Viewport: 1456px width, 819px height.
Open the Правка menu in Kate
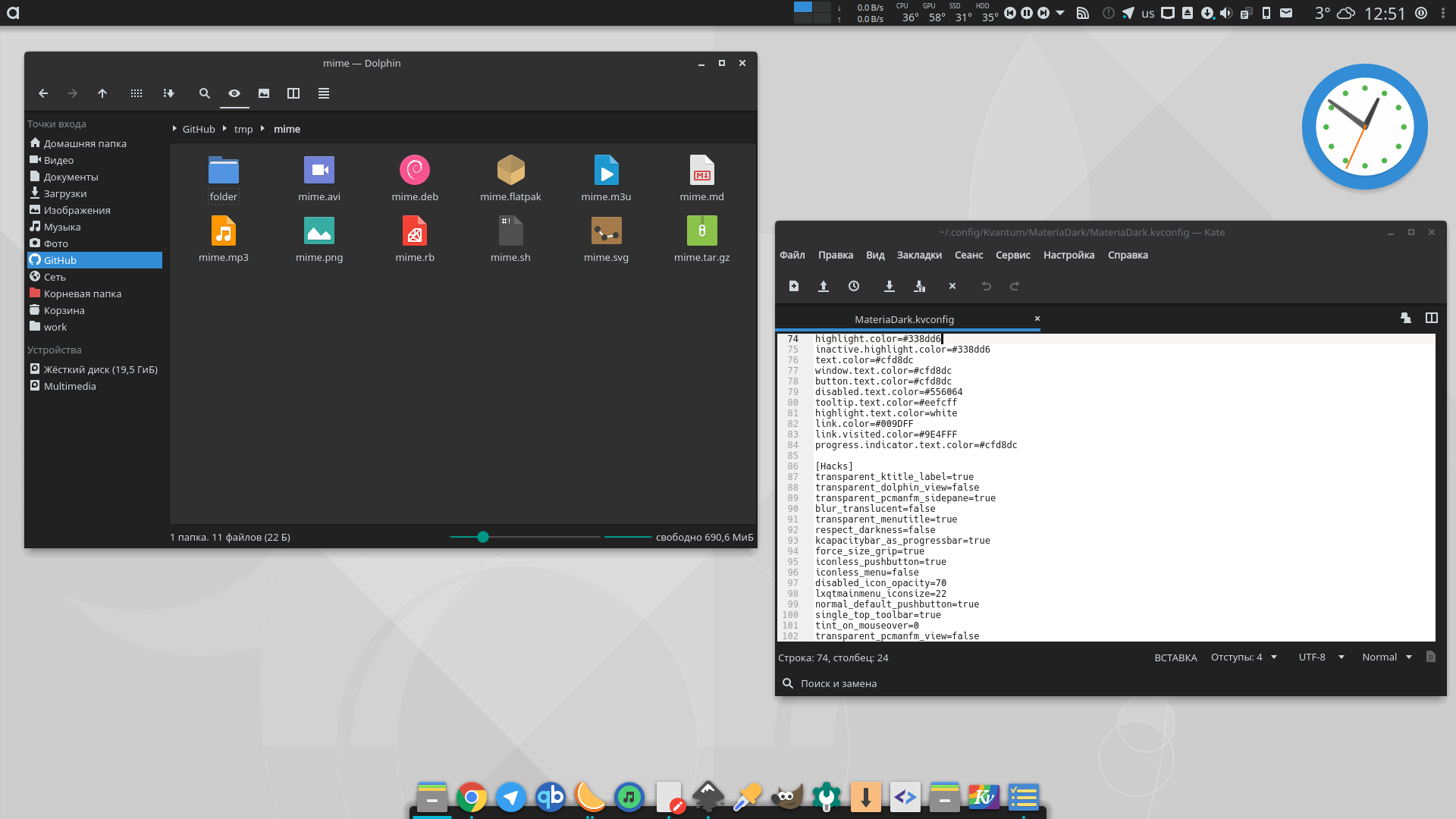pos(836,255)
